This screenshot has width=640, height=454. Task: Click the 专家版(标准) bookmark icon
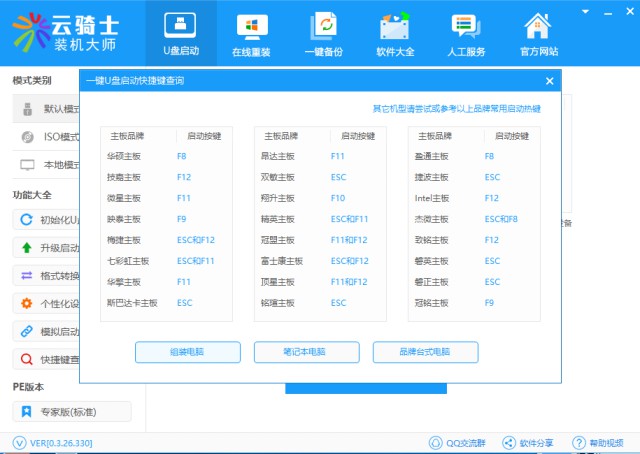[27, 412]
